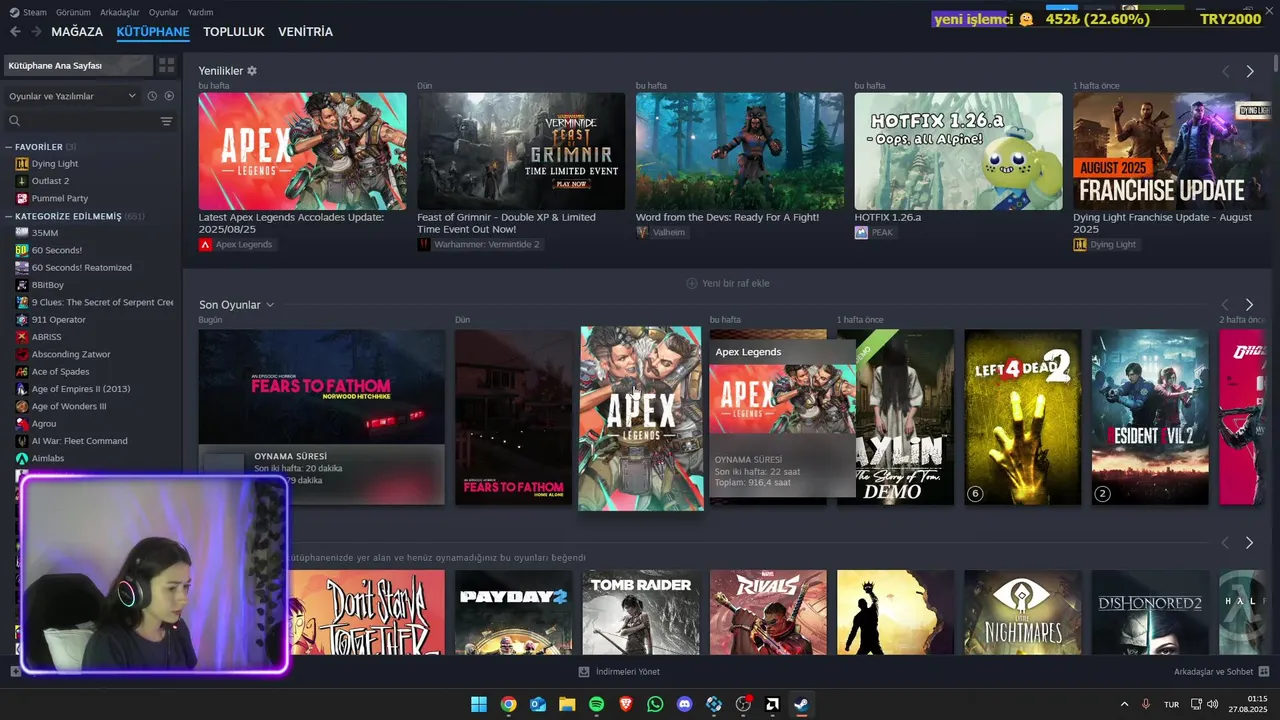Open VENİTRİA profile tab
This screenshot has height=720, width=1280.
(x=305, y=32)
